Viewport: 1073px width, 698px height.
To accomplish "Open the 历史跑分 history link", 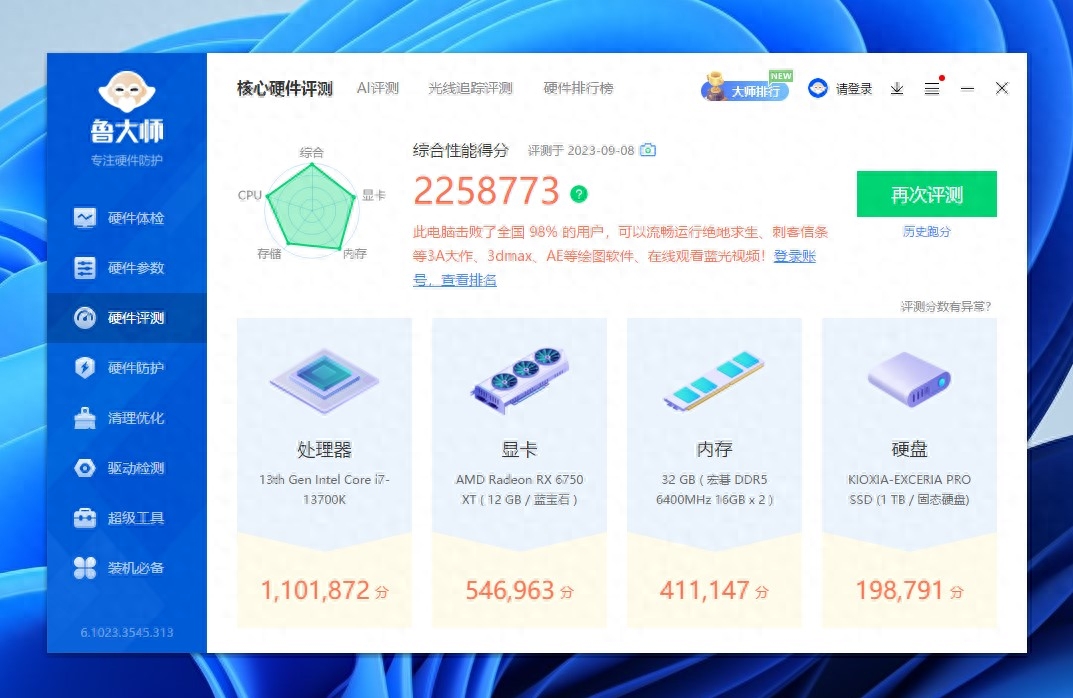I will click(x=927, y=232).
